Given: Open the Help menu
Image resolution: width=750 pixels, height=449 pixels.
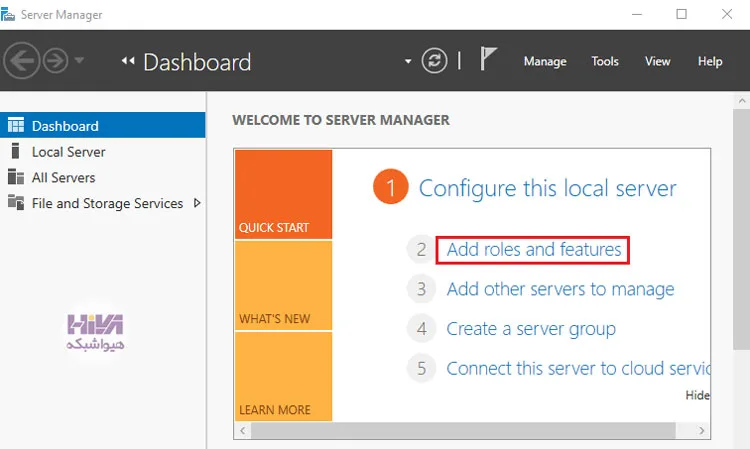Looking at the screenshot, I should (710, 61).
